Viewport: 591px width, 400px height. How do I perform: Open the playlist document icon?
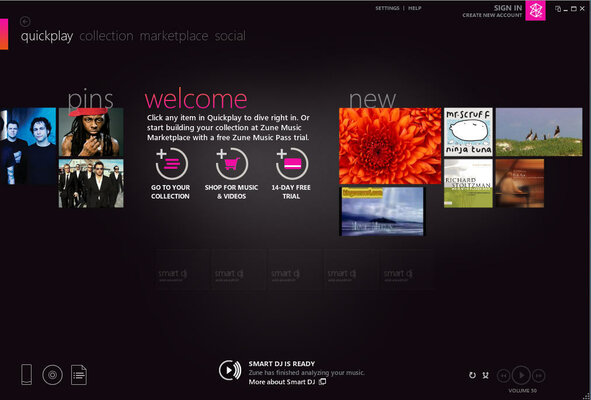click(x=79, y=375)
